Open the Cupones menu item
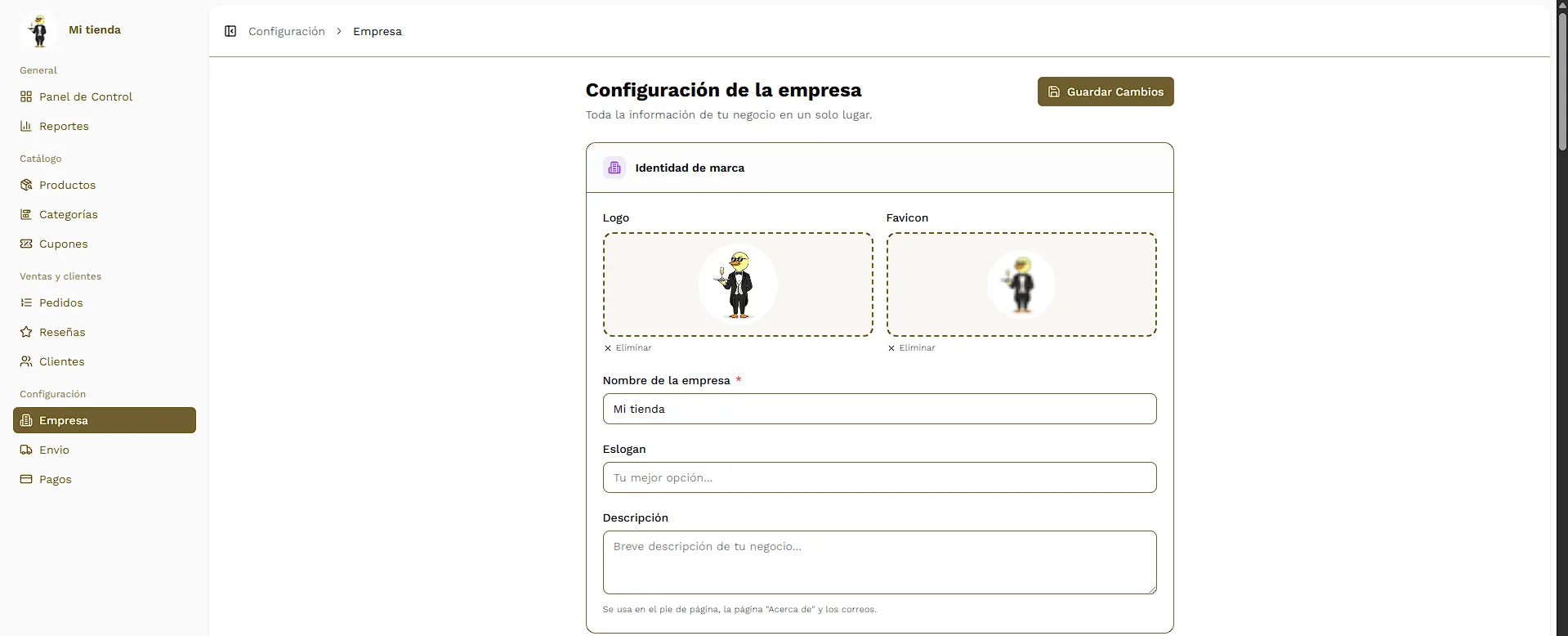This screenshot has width=1568, height=636. 105,244
